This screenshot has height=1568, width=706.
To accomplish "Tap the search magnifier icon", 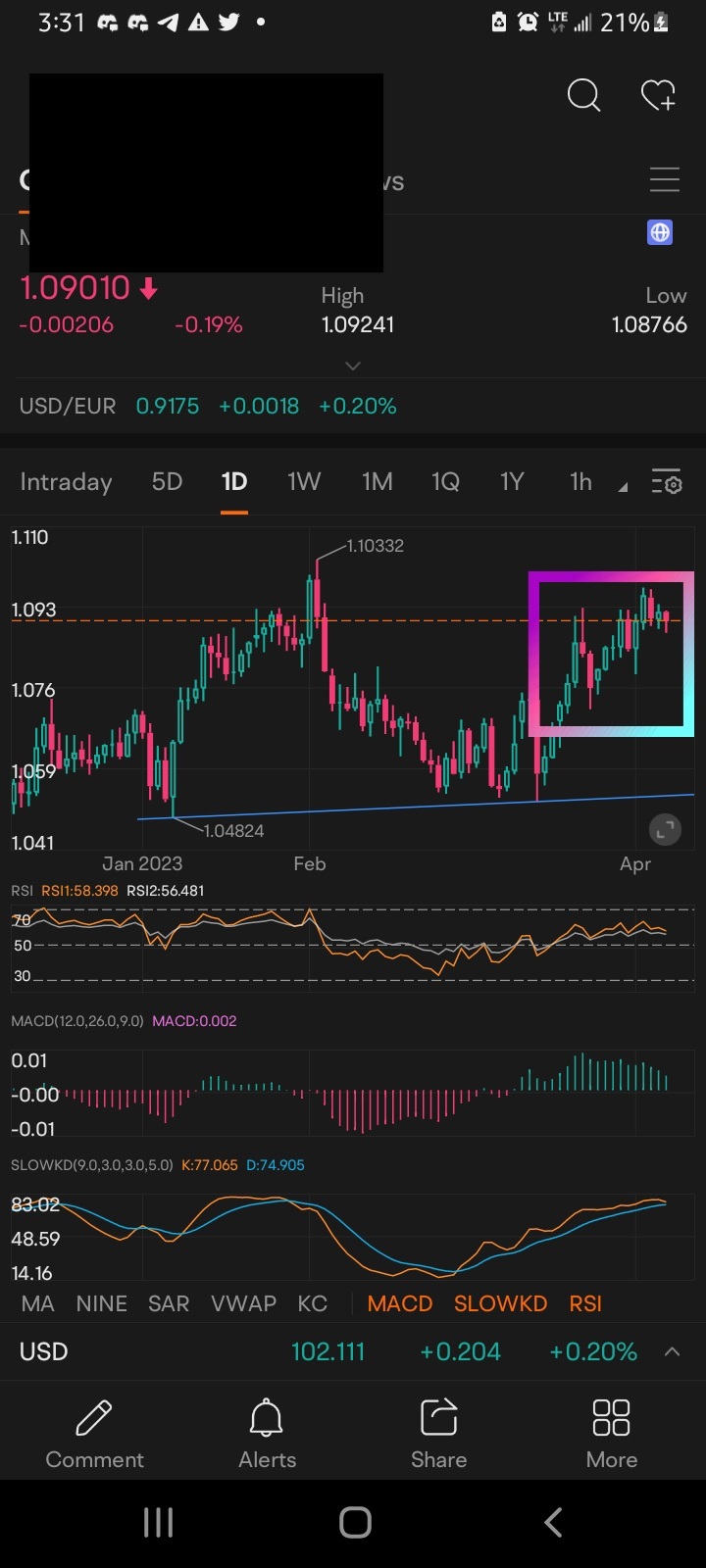I will (x=583, y=96).
